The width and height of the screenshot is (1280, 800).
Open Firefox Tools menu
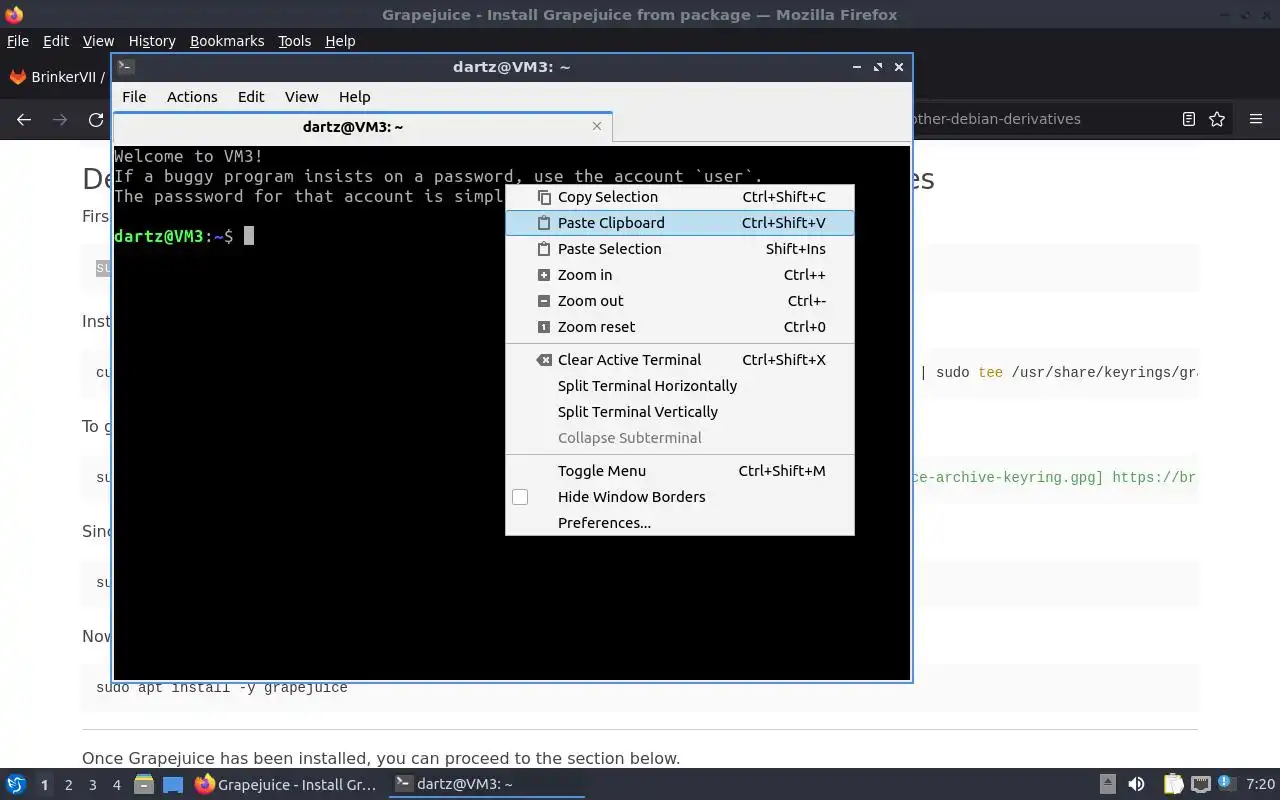294,41
